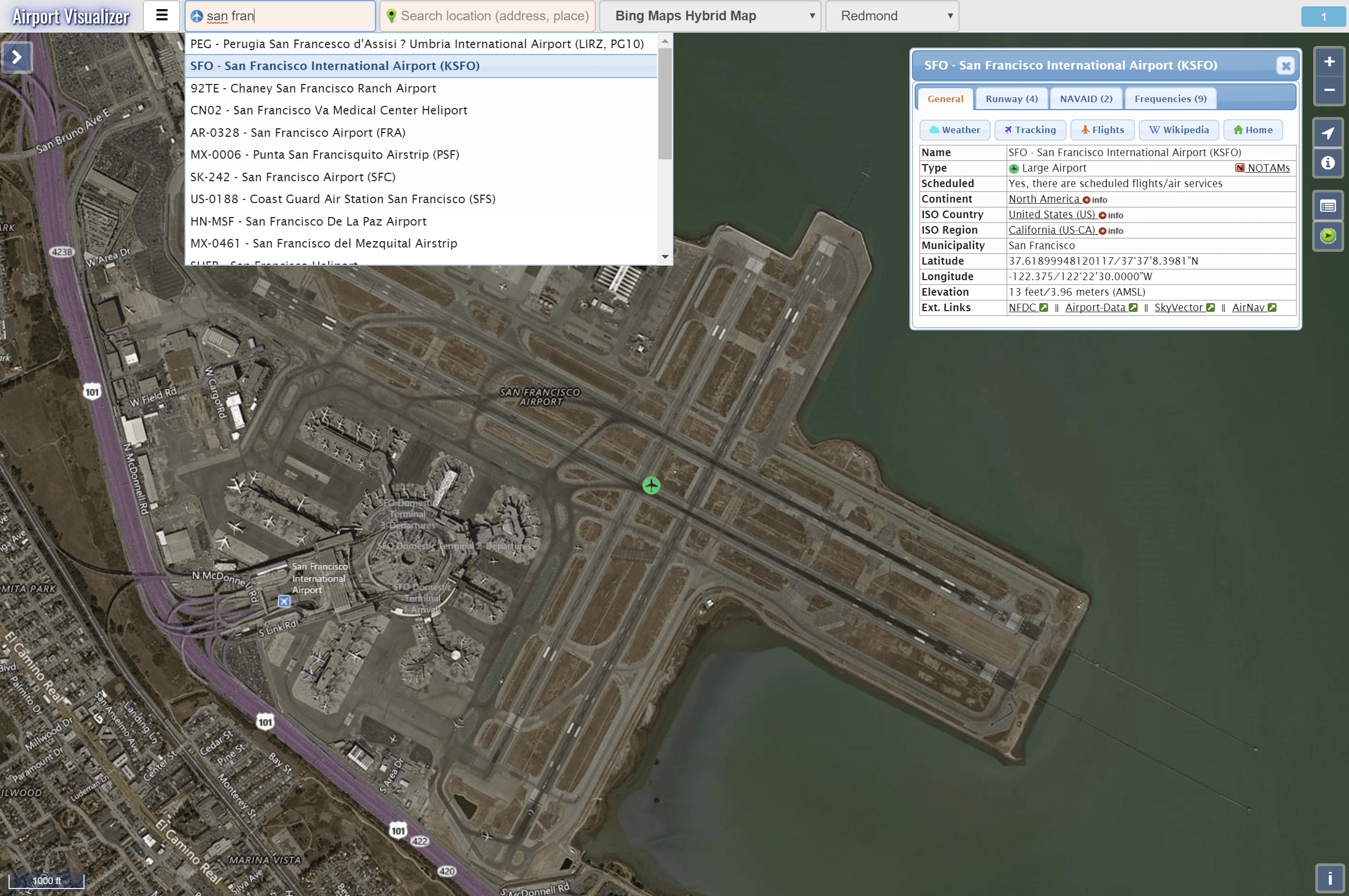Click the San Francisco municipality value
This screenshot has width=1349, height=896.
(x=1041, y=246)
